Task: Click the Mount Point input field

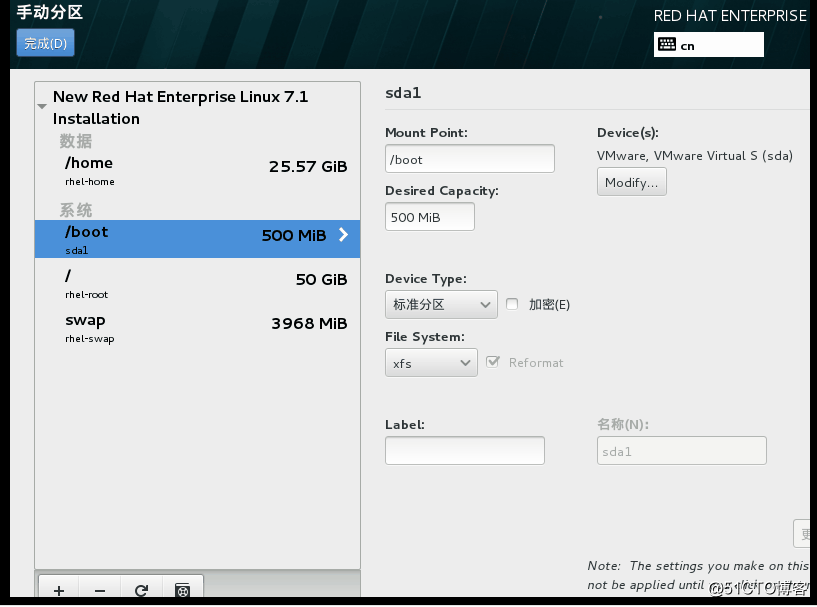Action: click(x=470, y=159)
